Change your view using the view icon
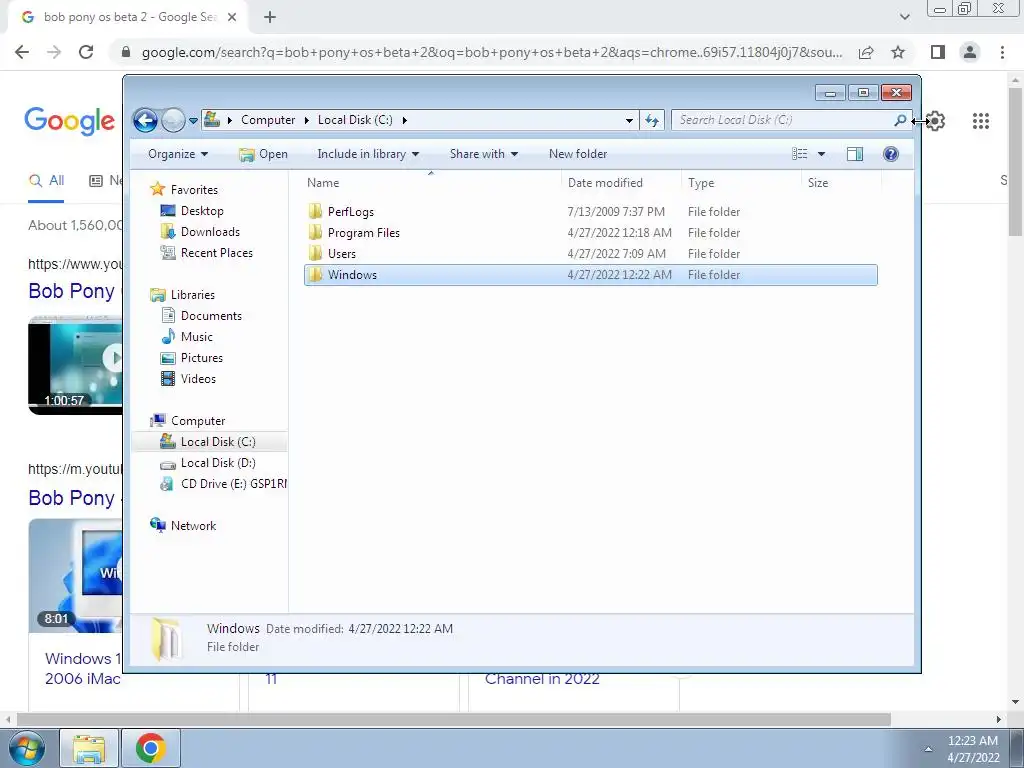Image resolution: width=1024 pixels, height=768 pixels. click(x=800, y=154)
